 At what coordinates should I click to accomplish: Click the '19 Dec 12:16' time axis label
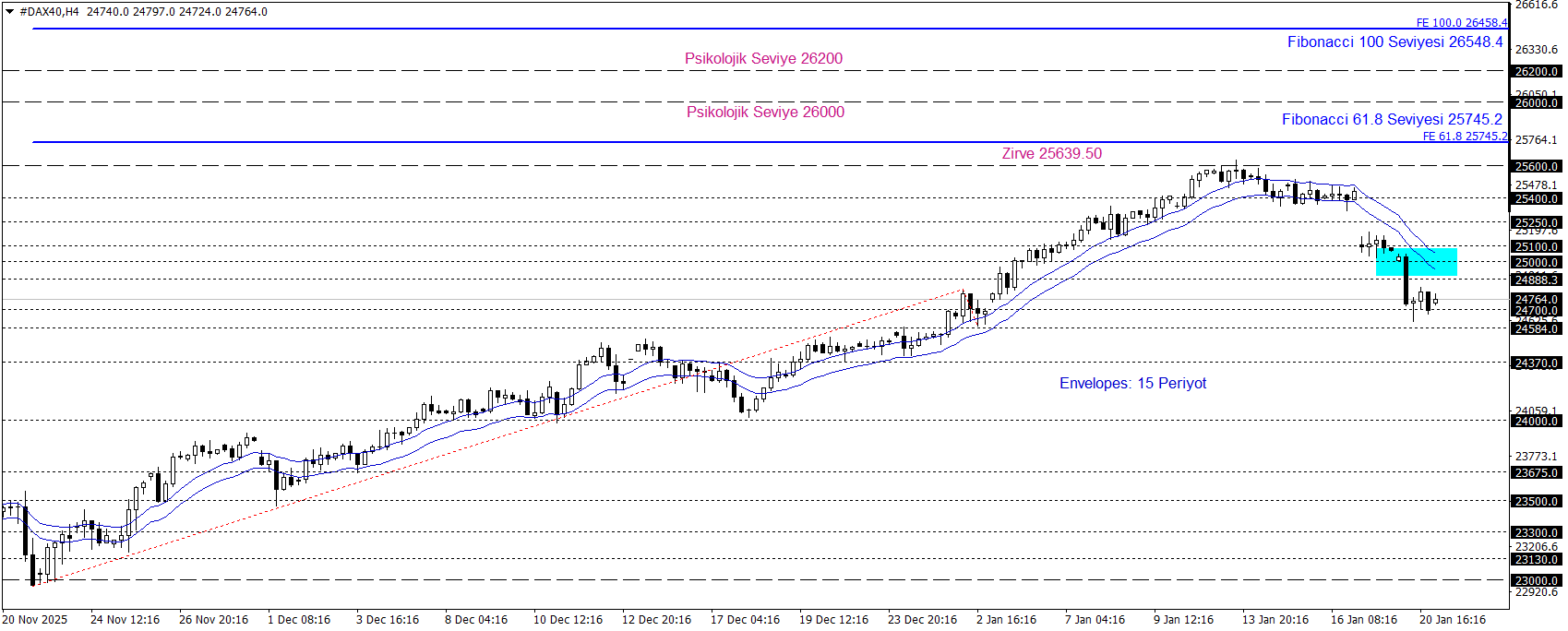coord(833,619)
